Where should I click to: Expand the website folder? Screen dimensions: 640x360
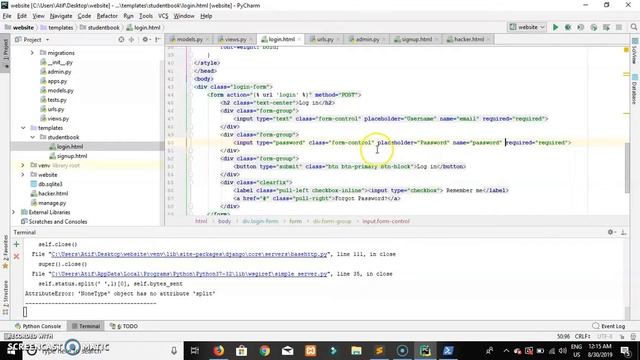pyautogui.click(x=23, y=175)
